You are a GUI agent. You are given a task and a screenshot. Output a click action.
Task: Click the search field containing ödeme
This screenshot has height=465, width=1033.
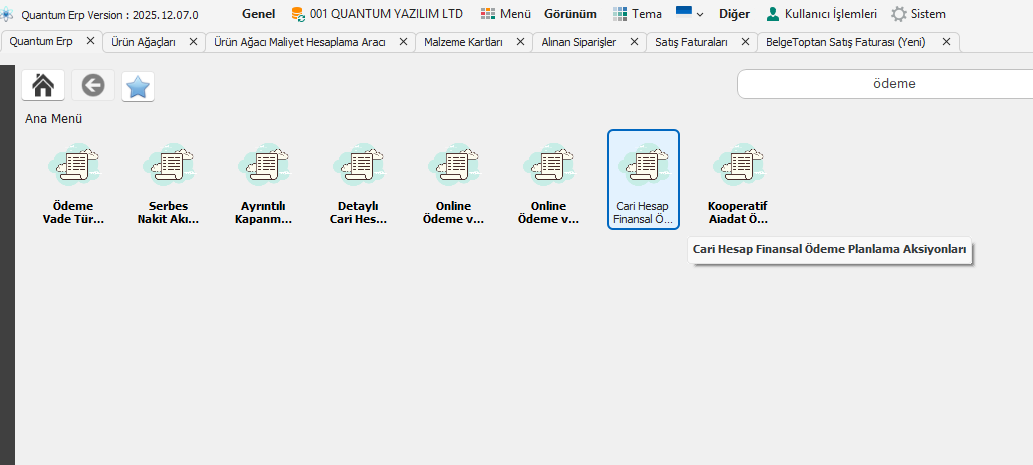point(885,84)
